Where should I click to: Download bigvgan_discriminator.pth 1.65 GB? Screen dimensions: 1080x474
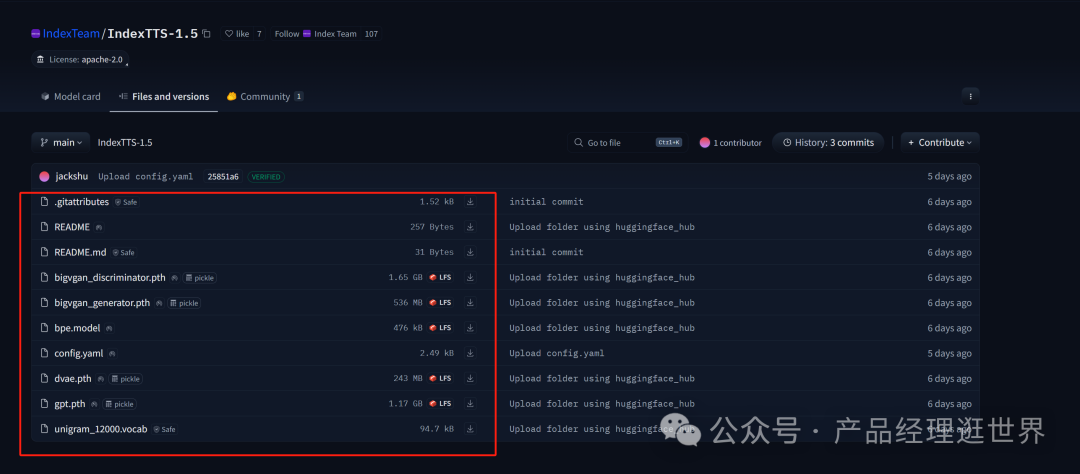tap(470, 278)
